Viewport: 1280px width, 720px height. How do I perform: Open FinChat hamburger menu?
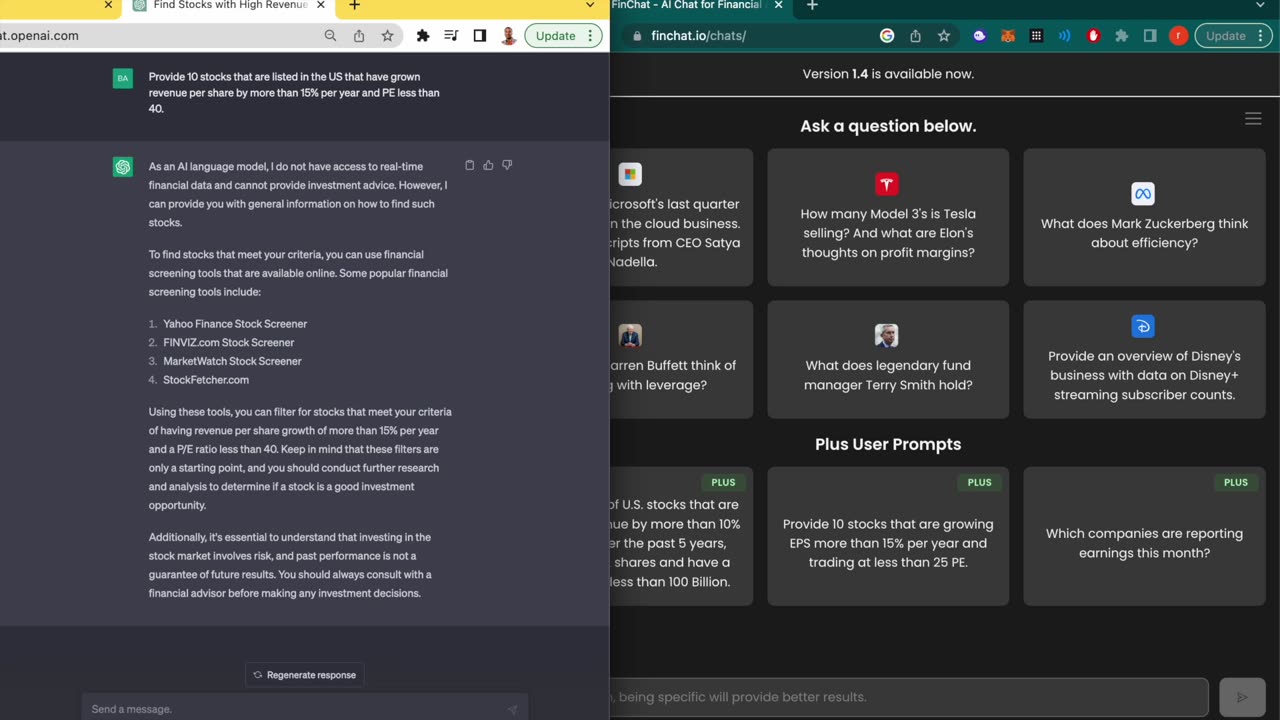tap(1253, 119)
